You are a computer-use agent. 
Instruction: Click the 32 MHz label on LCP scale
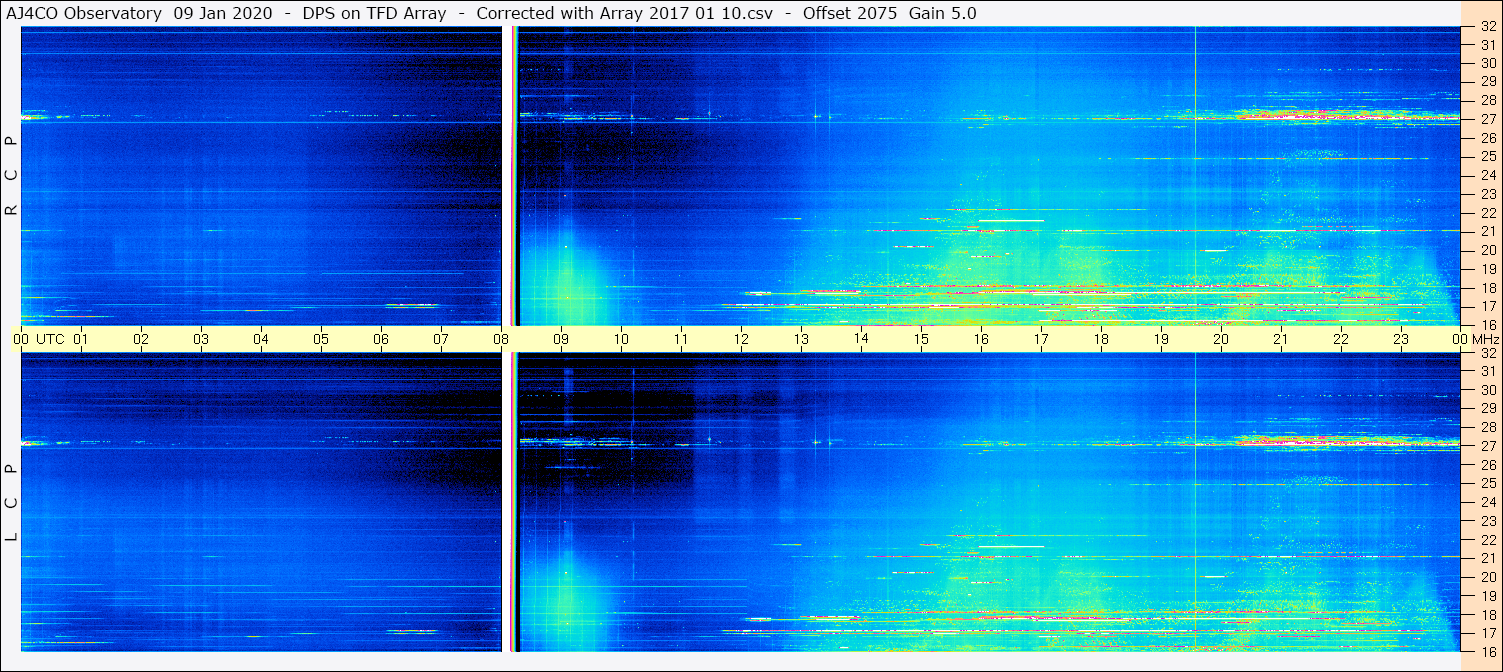pyautogui.click(x=1487, y=353)
